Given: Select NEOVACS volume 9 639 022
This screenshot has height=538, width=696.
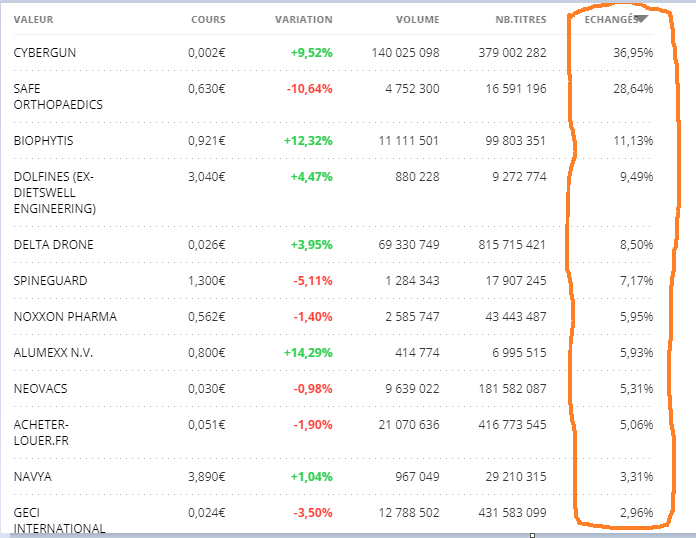Looking at the screenshot, I should point(412,388).
